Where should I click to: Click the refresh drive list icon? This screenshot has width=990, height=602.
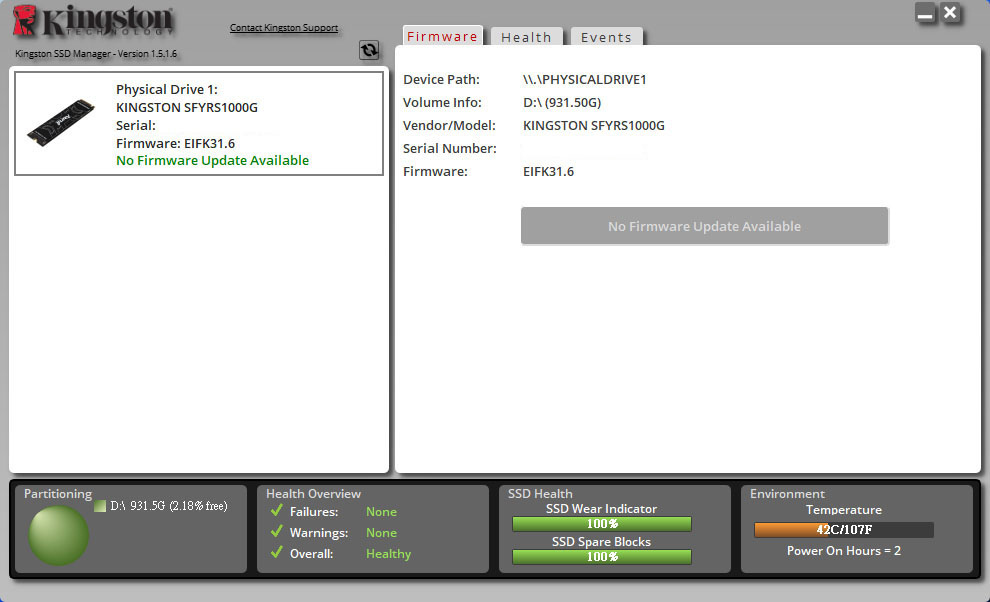(369, 50)
